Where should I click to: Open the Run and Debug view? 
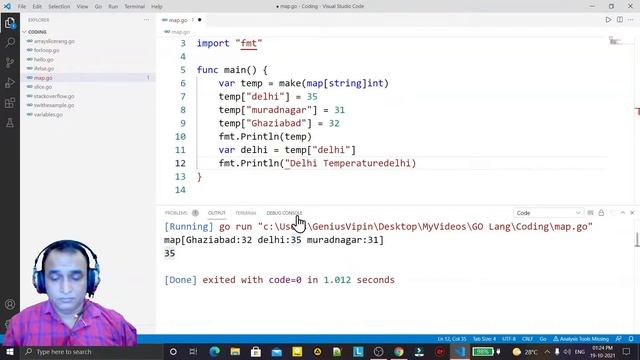[10, 82]
